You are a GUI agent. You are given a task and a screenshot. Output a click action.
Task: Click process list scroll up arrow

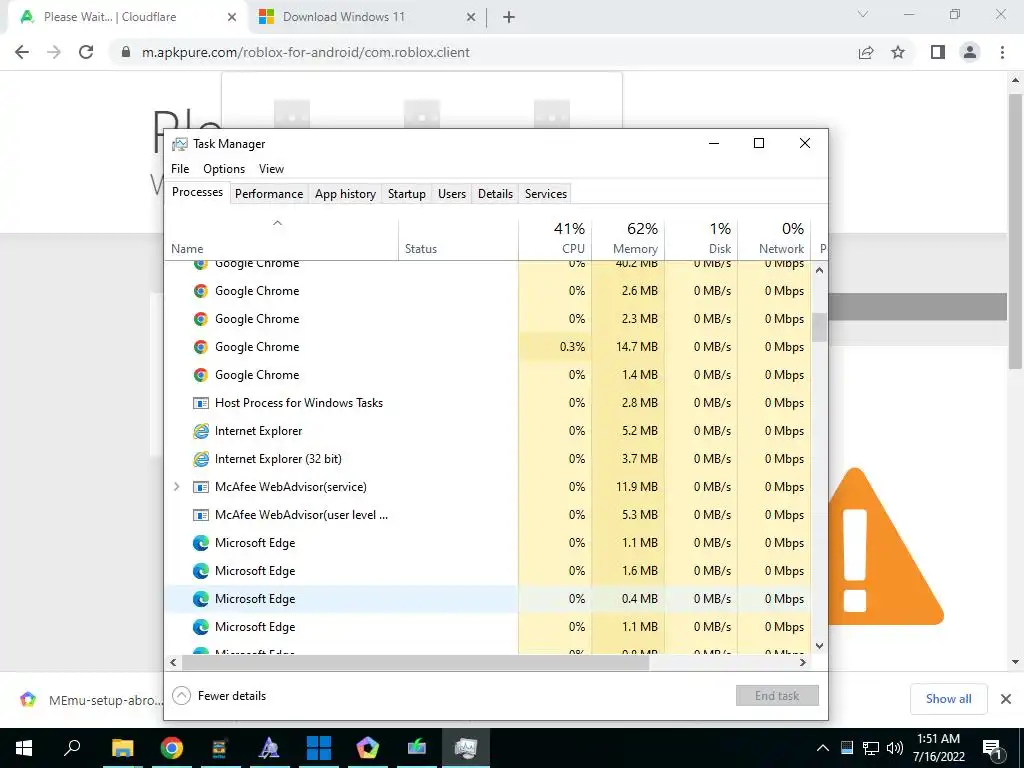coord(820,270)
